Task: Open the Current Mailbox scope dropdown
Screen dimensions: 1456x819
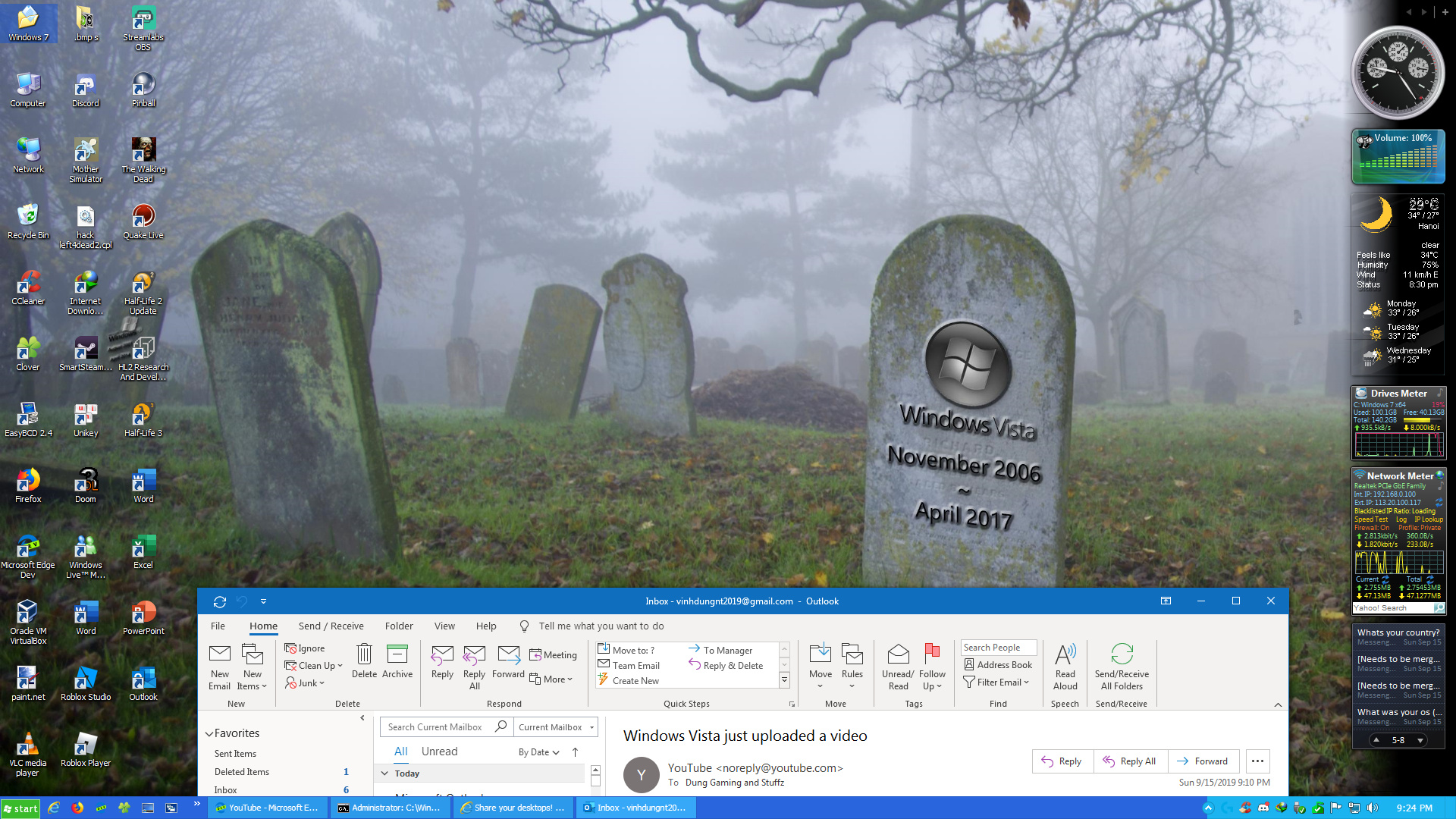Action: tap(556, 726)
